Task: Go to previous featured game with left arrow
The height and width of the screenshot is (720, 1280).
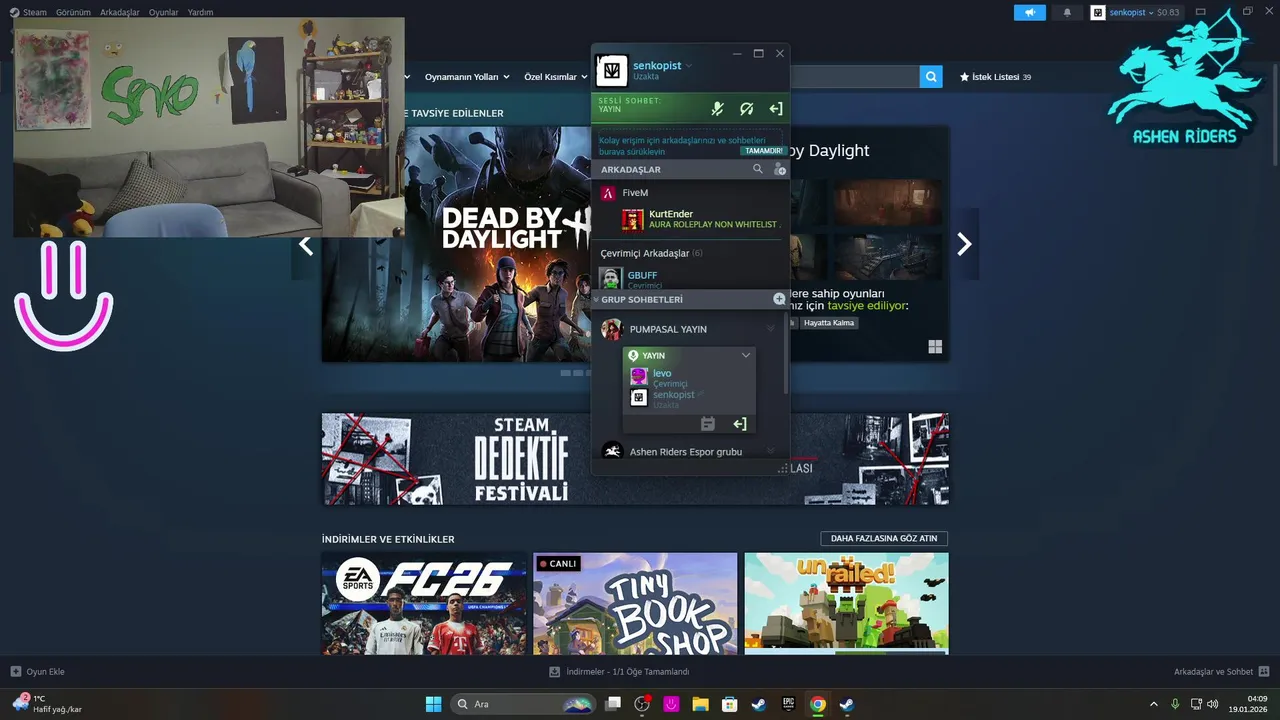Action: 306,244
